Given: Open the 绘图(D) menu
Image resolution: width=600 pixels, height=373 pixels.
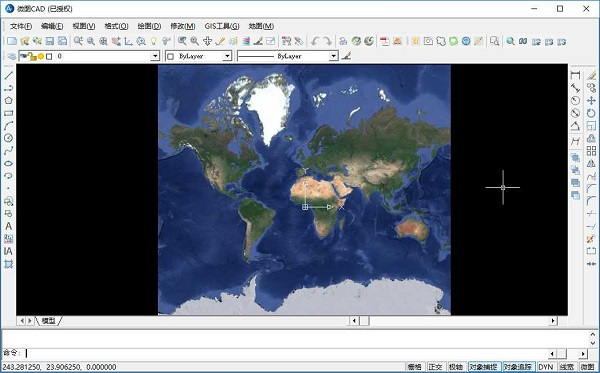Looking at the screenshot, I should tap(149, 26).
